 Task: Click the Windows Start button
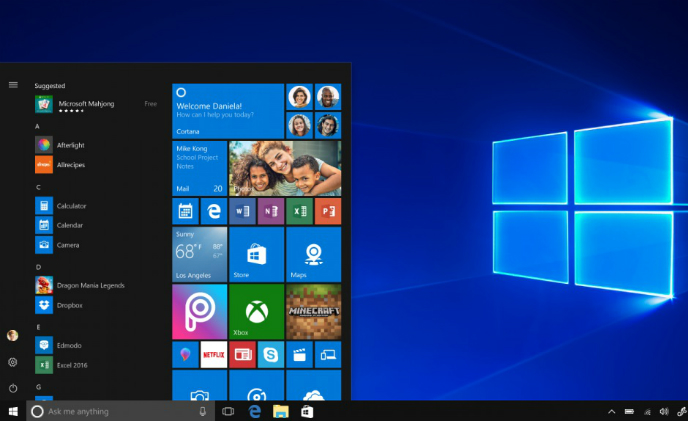tap(13, 411)
